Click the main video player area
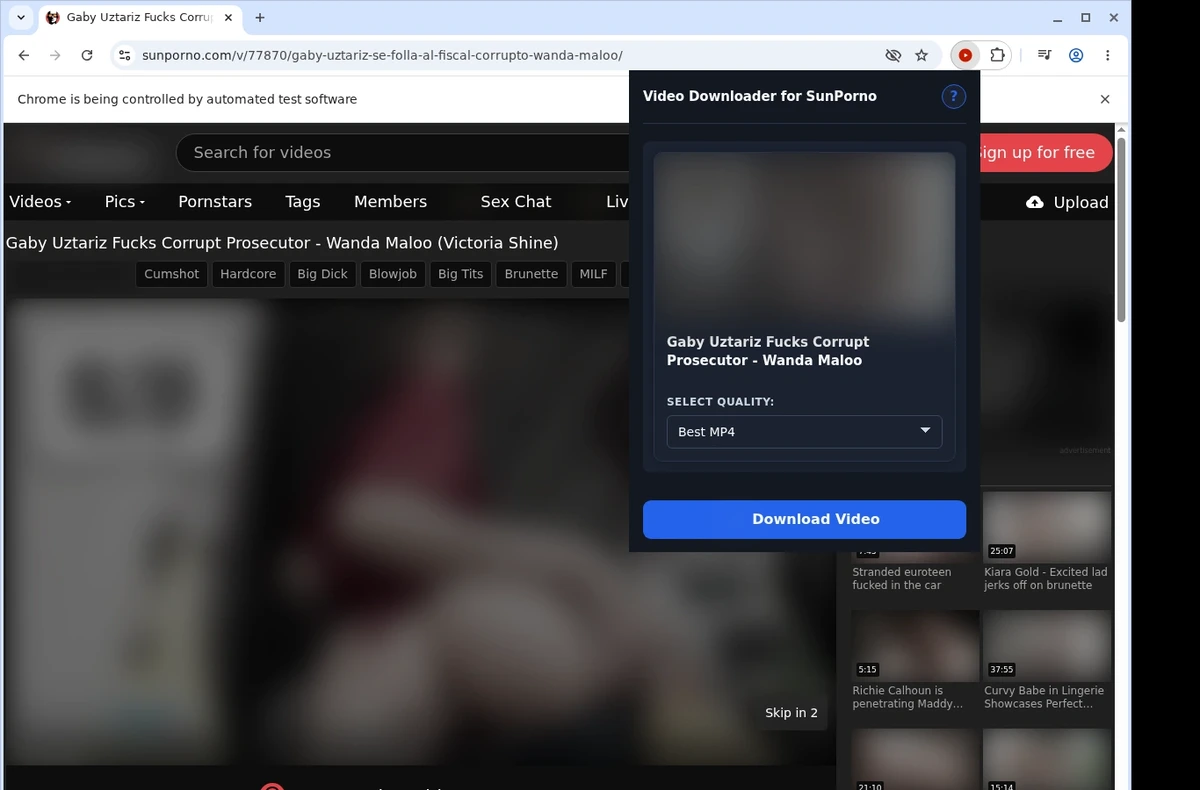This screenshot has height=790, width=1200. point(418,530)
